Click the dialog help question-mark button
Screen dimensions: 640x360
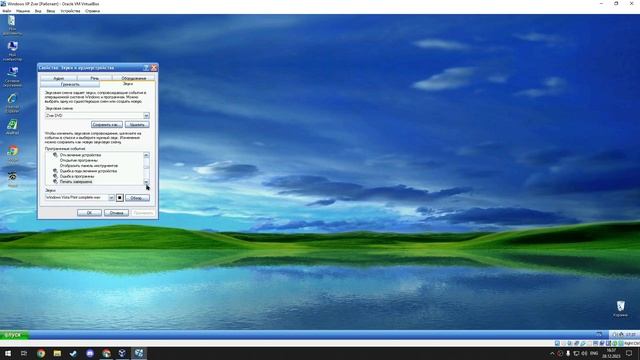(x=146, y=68)
